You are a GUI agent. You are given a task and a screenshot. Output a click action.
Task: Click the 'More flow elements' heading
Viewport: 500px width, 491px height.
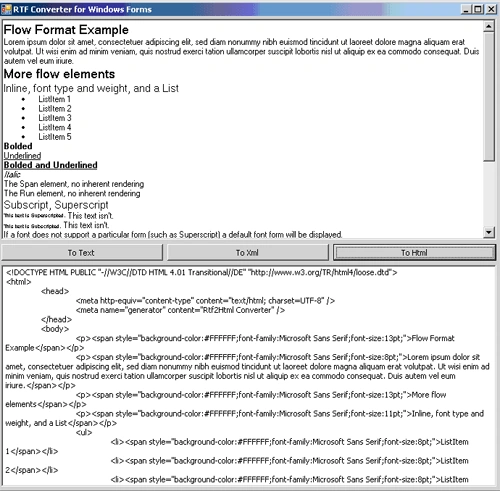click(59, 74)
